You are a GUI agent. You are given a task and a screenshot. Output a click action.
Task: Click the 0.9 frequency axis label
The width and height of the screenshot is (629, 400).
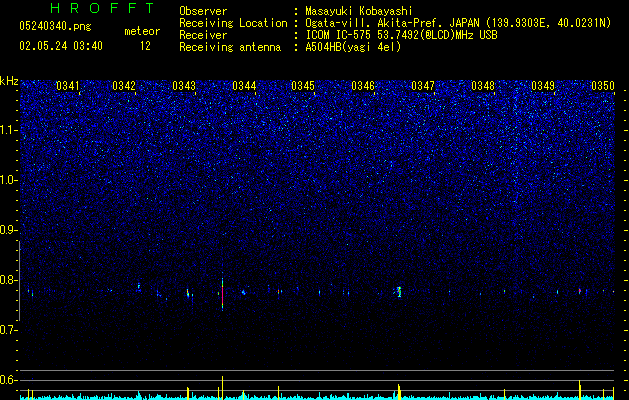(x=8, y=230)
